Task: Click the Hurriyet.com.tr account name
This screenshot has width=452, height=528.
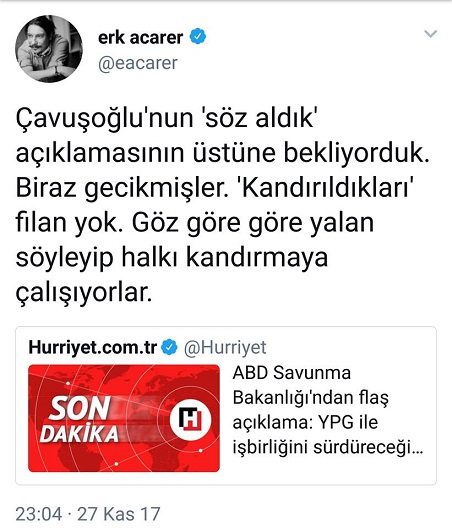Action: [93, 347]
